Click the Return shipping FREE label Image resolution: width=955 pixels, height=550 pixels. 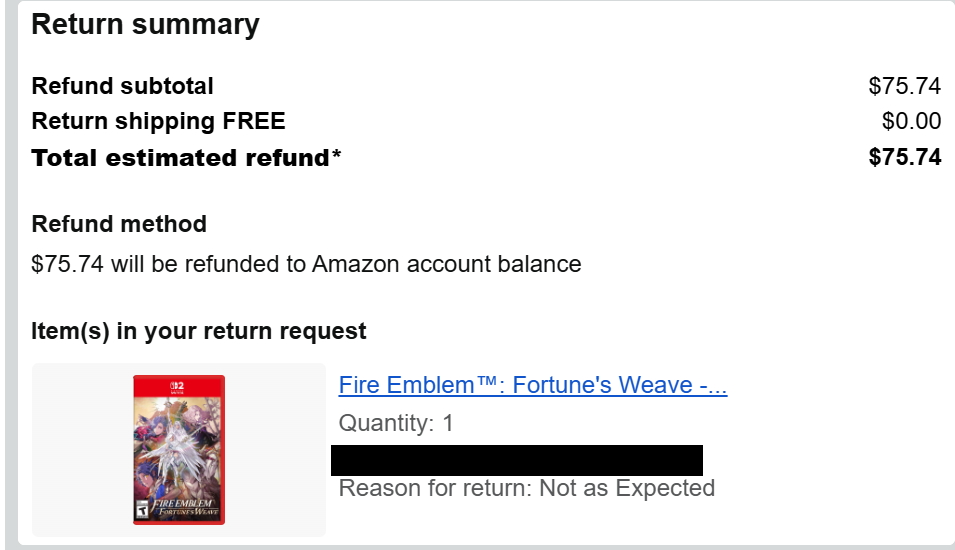tap(158, 121)
